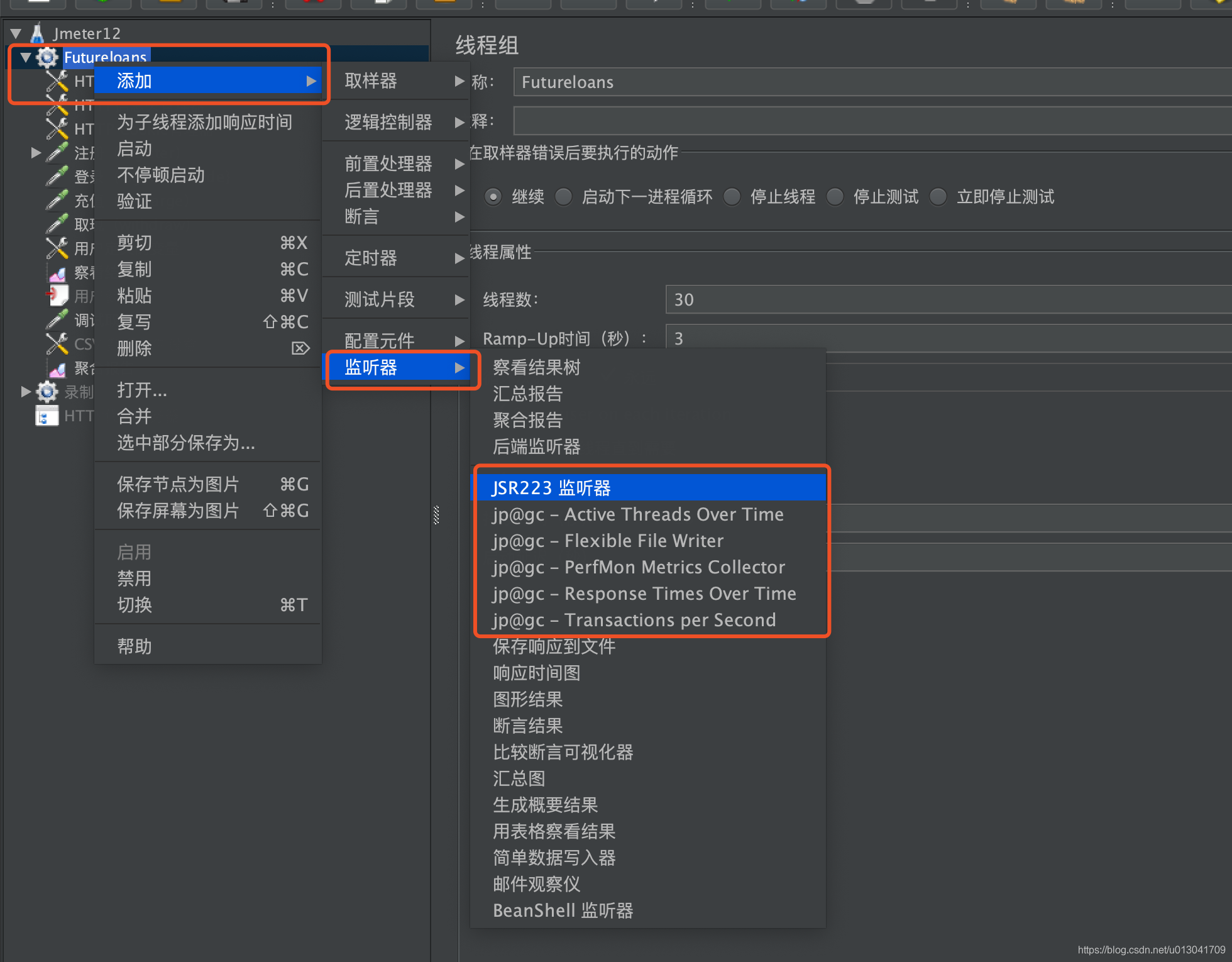Click the 调 sampler pipette icon

point(57,319)
